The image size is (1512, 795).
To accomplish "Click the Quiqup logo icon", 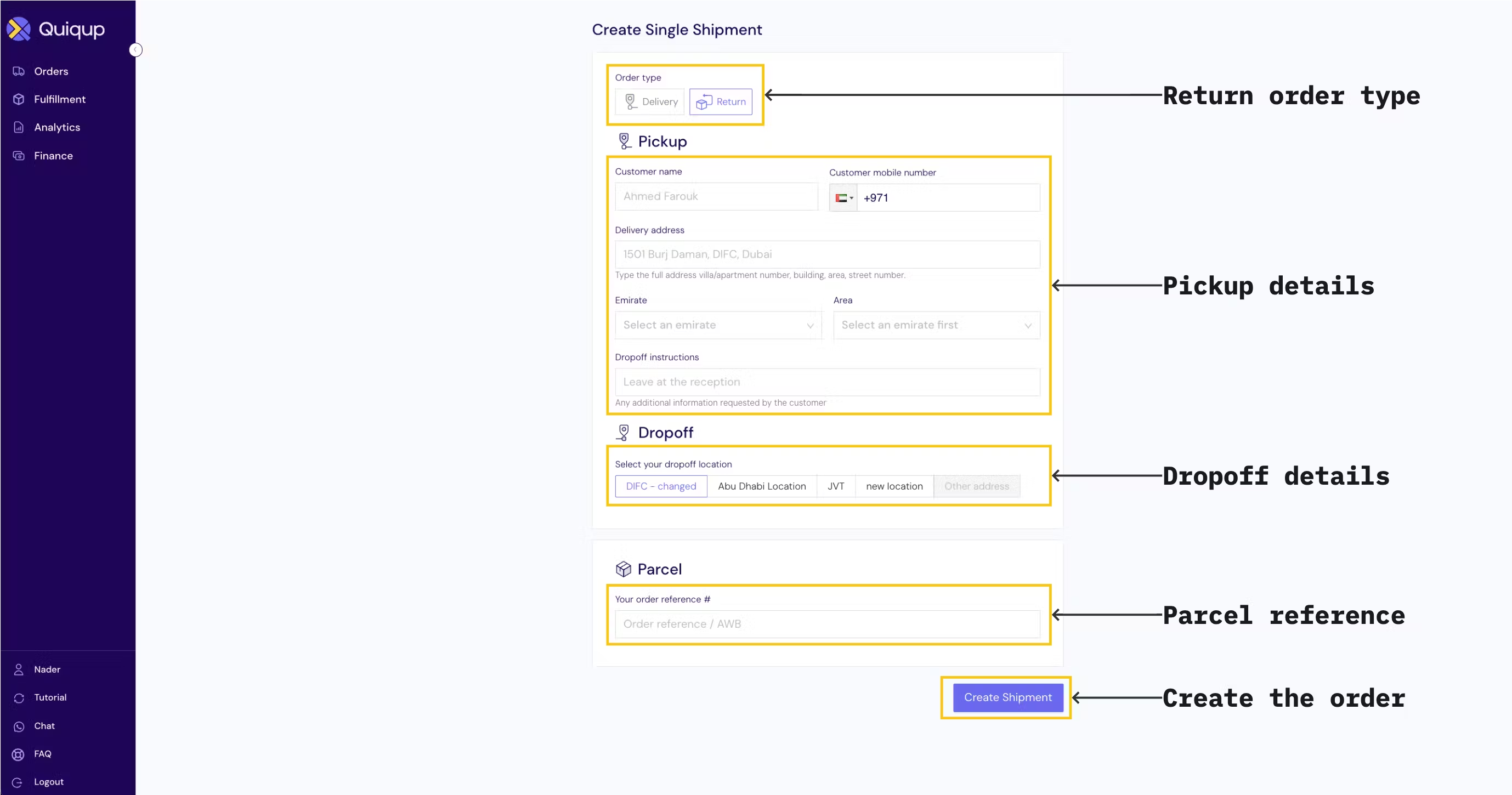I will [x=19, y=29].
